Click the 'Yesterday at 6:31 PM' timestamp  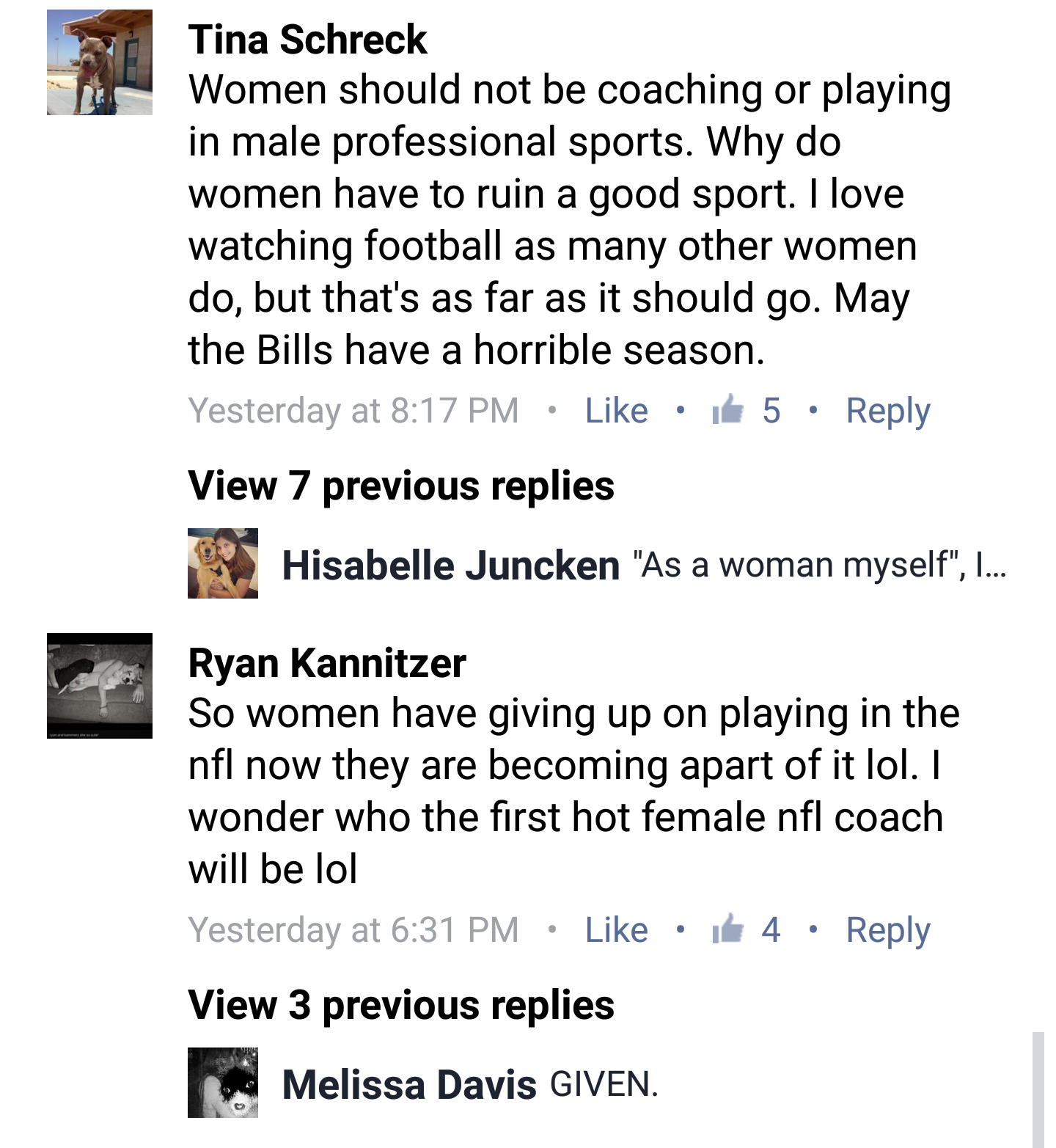[353, 930]
